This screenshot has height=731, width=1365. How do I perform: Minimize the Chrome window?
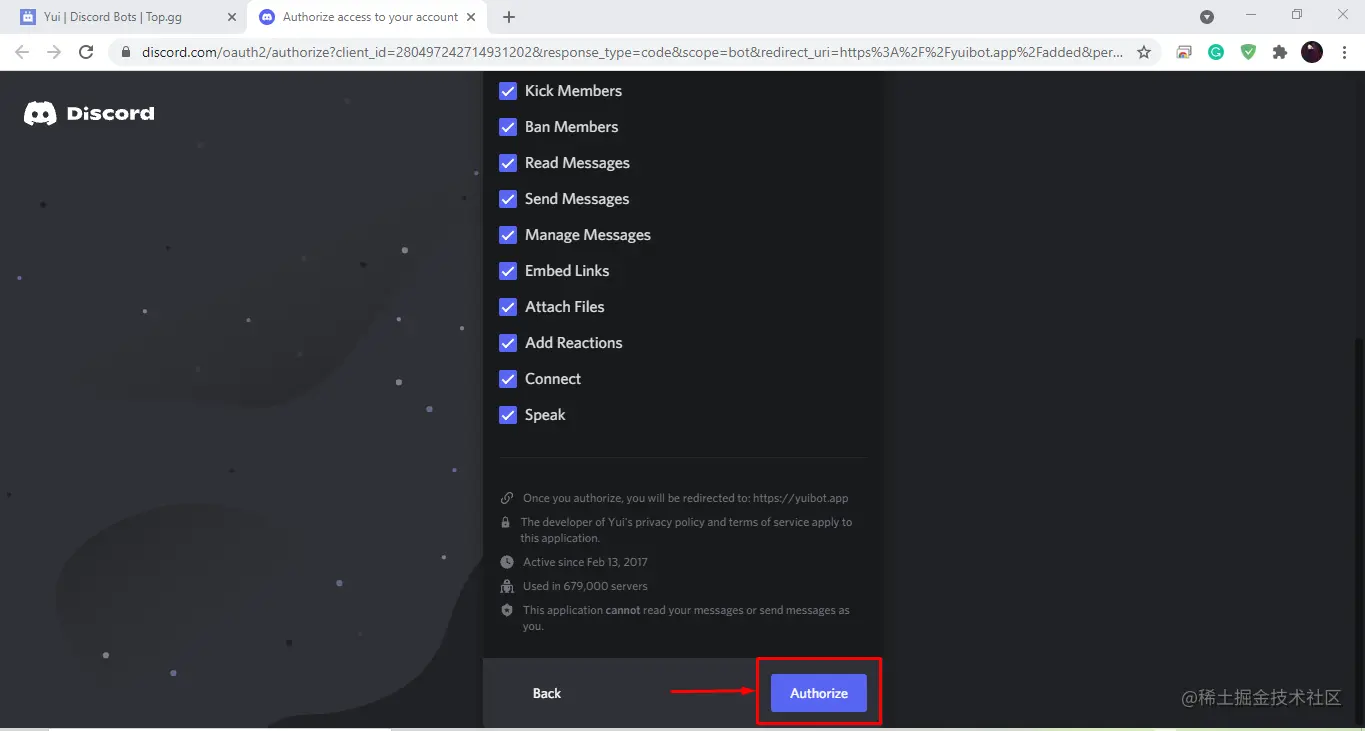(1251, 15)
